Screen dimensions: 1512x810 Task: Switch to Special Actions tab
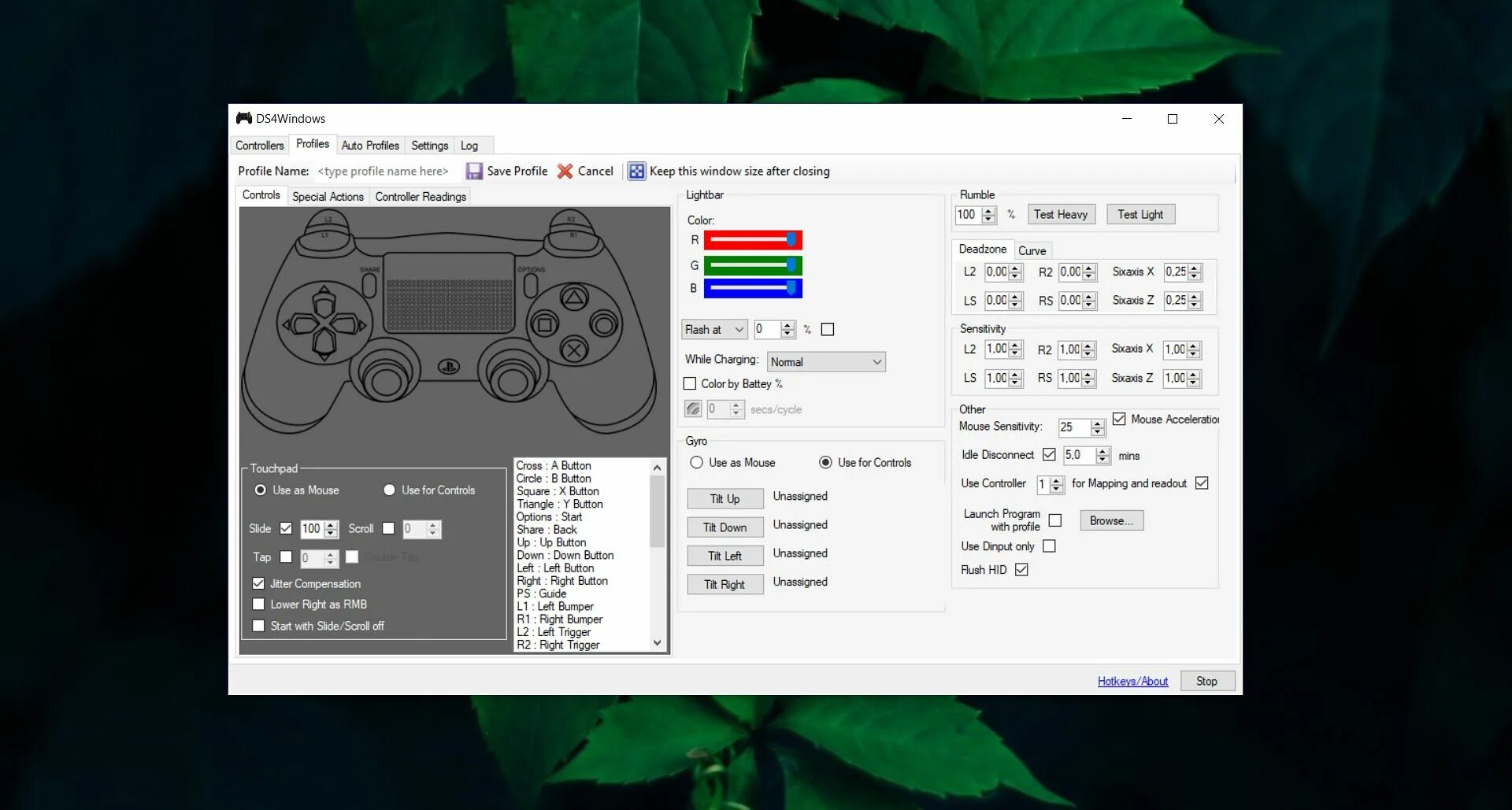[328, 197]
